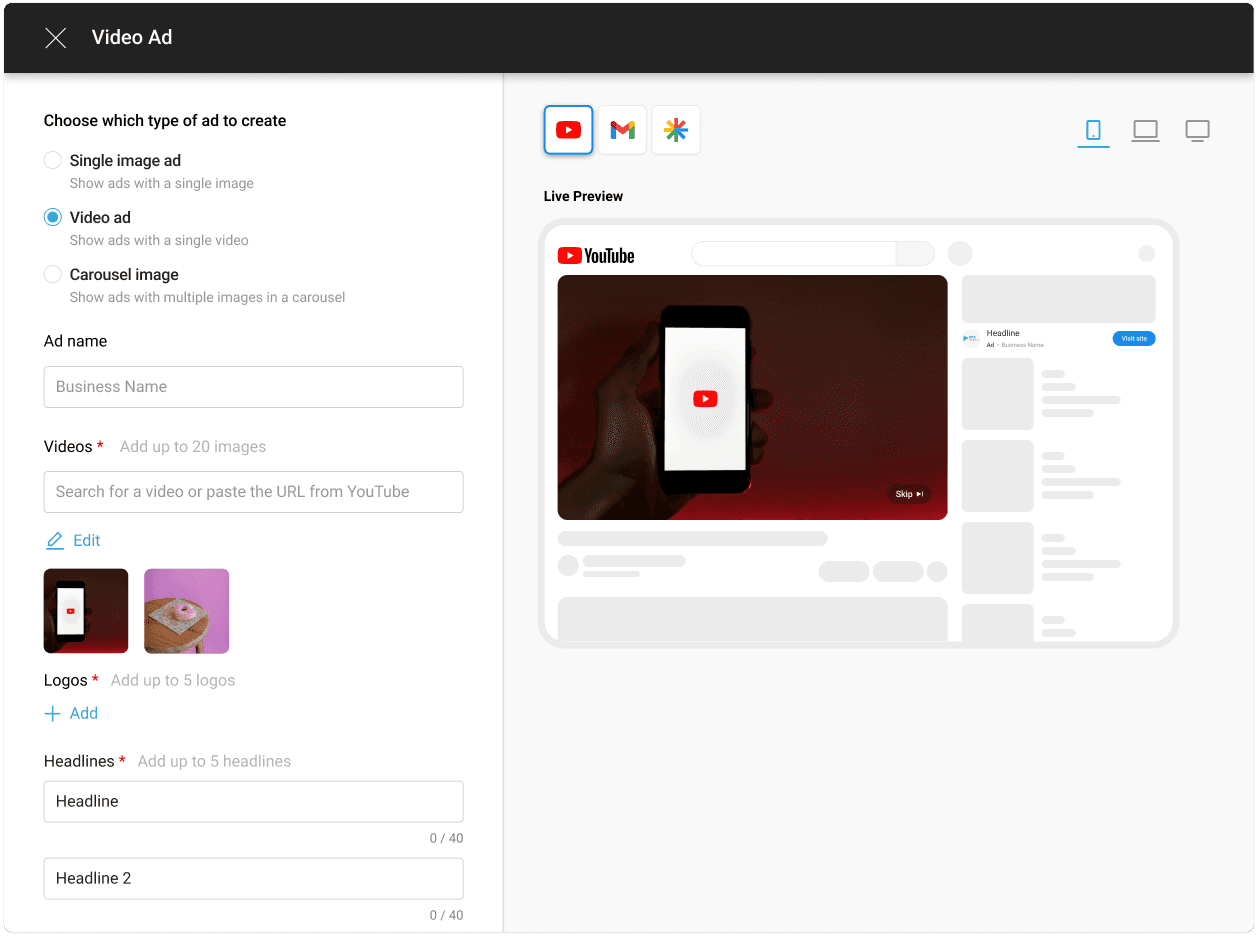This screenshot has height=937, width=1258.
Task: Select the pink donut video thumbnail
Action: click(x=187, y=611)
